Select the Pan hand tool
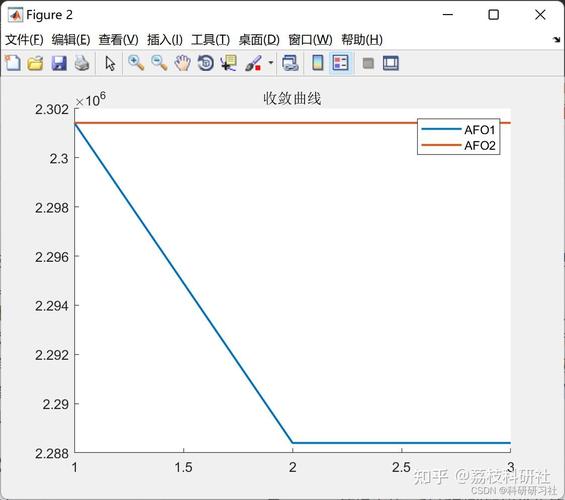Viewport: 565px width, 500px height. click(x=182, y=63)
